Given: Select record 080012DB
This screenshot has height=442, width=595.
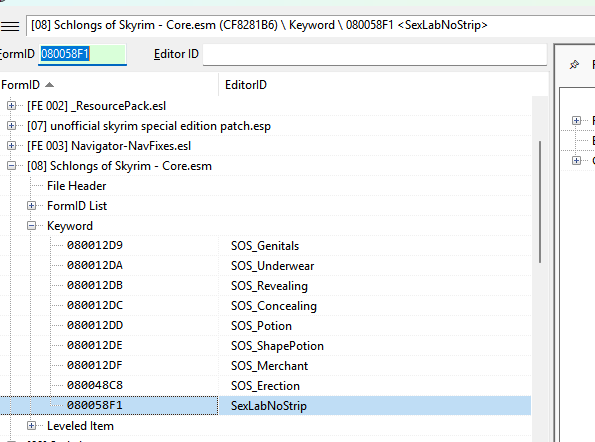Looking at the screenshot, I should pyautogui.click(x=95, y=285).
